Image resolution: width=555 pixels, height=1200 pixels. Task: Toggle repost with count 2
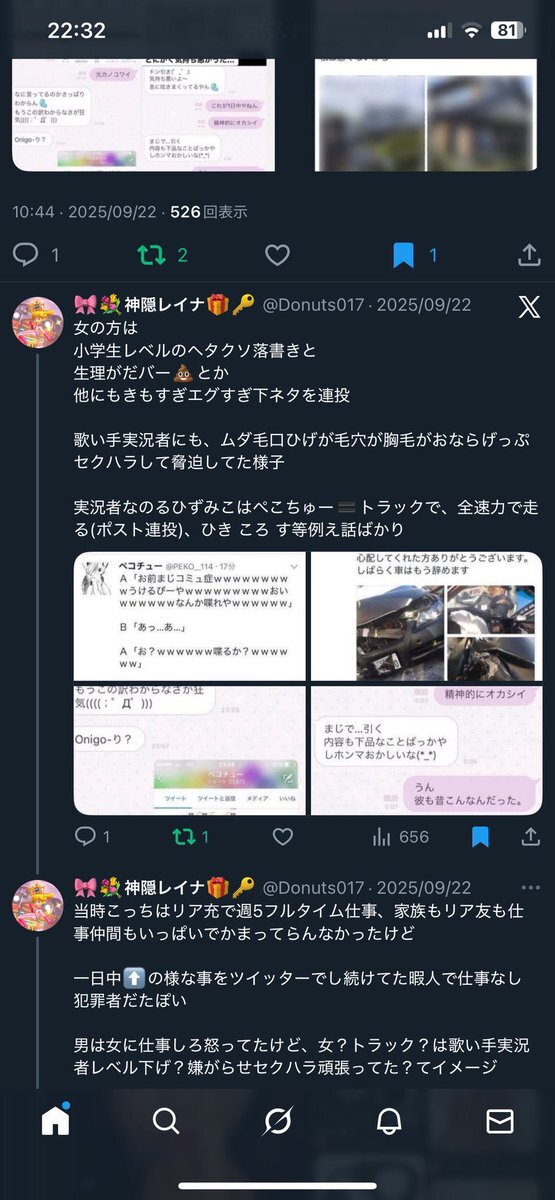(163, 255)
